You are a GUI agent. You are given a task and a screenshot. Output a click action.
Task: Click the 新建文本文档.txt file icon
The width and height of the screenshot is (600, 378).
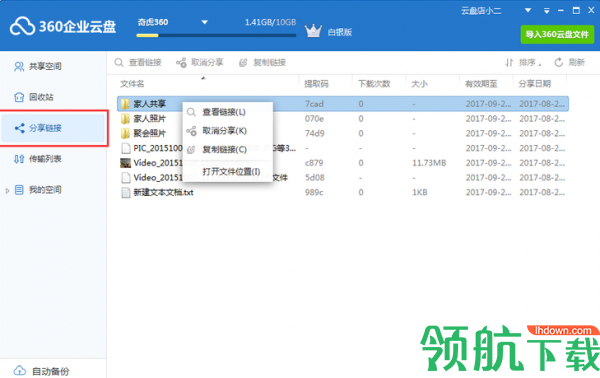(x=125, y=192)
